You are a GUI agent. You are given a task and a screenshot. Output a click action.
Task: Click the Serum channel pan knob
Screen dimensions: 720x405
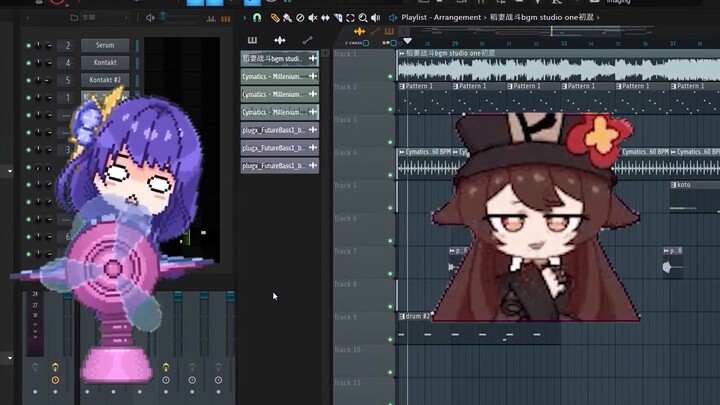(x=39, y=45)
